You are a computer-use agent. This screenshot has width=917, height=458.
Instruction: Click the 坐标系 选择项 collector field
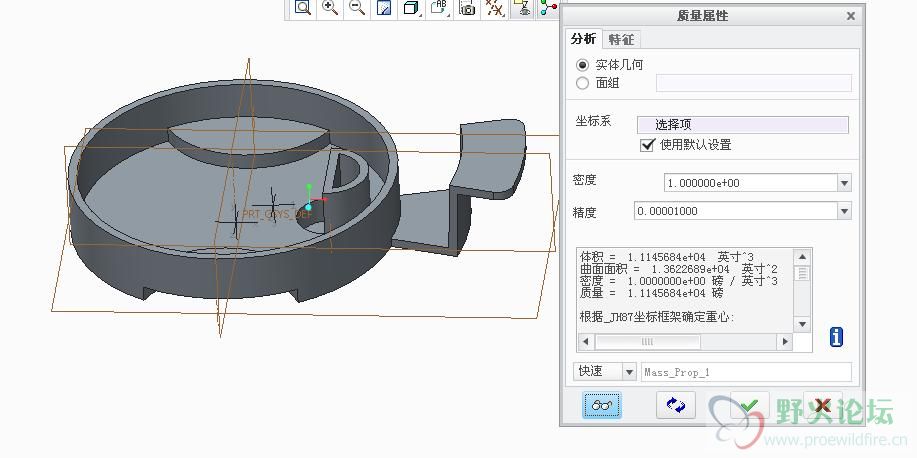(743, 125)
